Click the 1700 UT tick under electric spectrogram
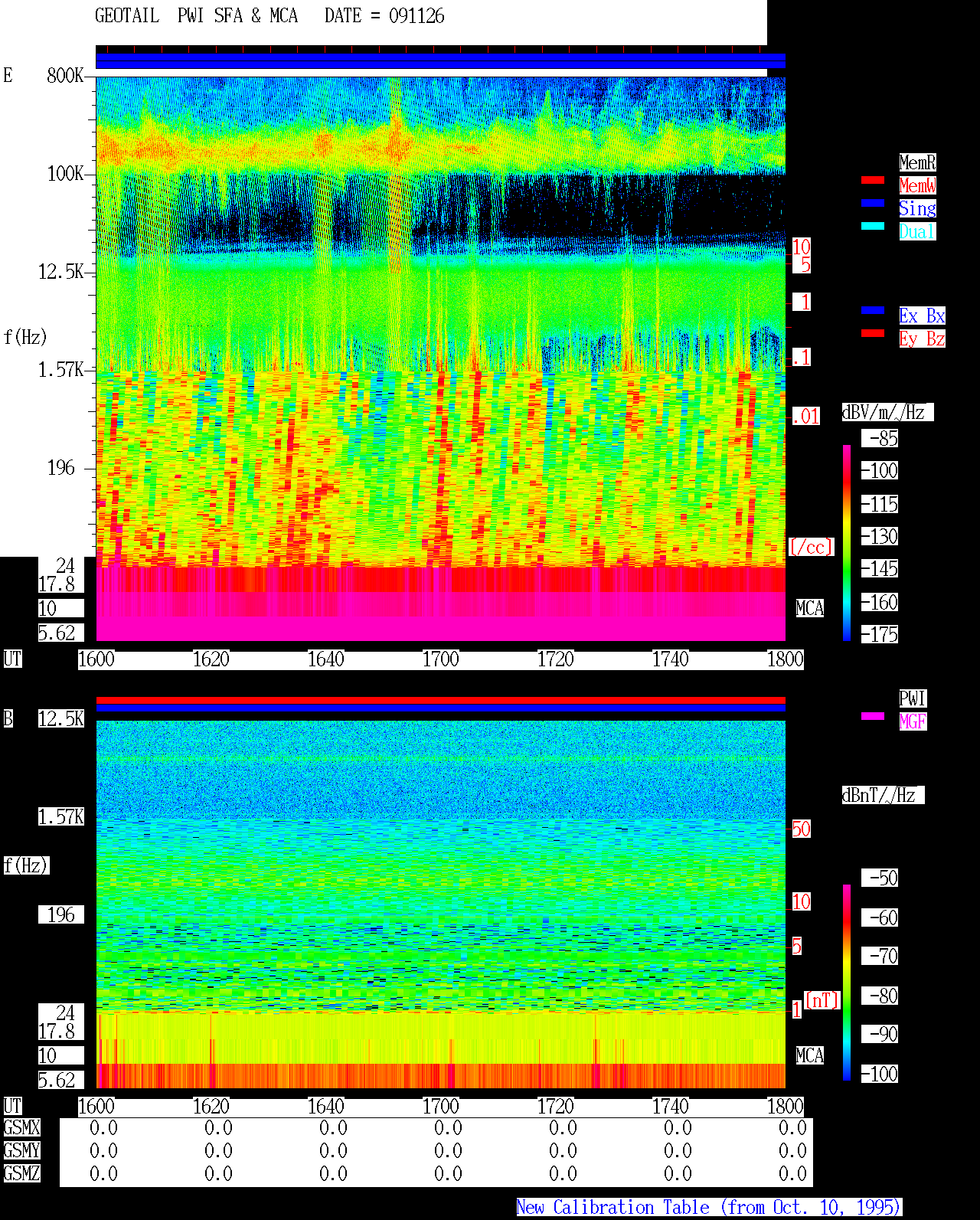This screenshot has width=980, height=1220. (x=441, y=659)
